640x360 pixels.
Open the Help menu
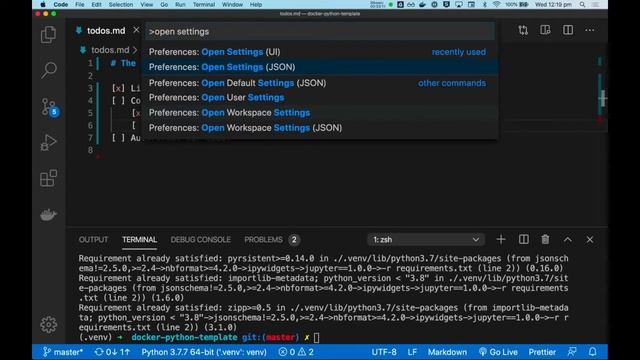tap(256, 4)
